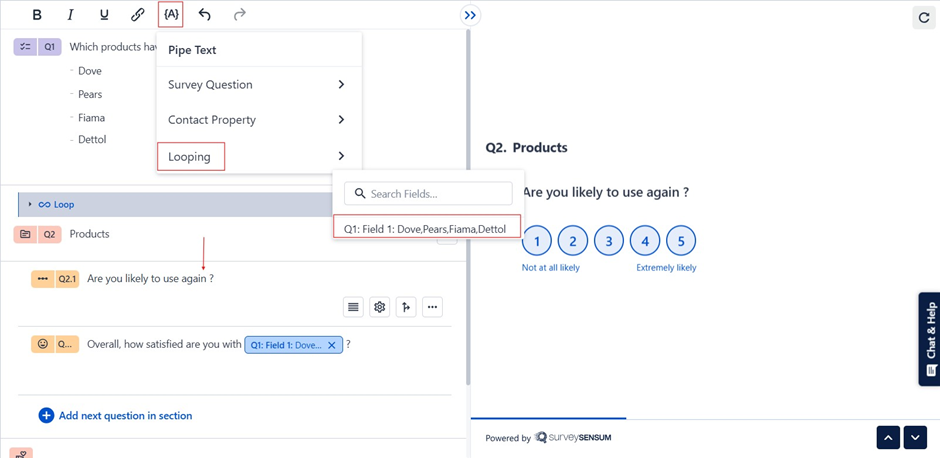Open the Contact Property submenu
Viewport: 940px width, 458px height.
click(258, 120)
